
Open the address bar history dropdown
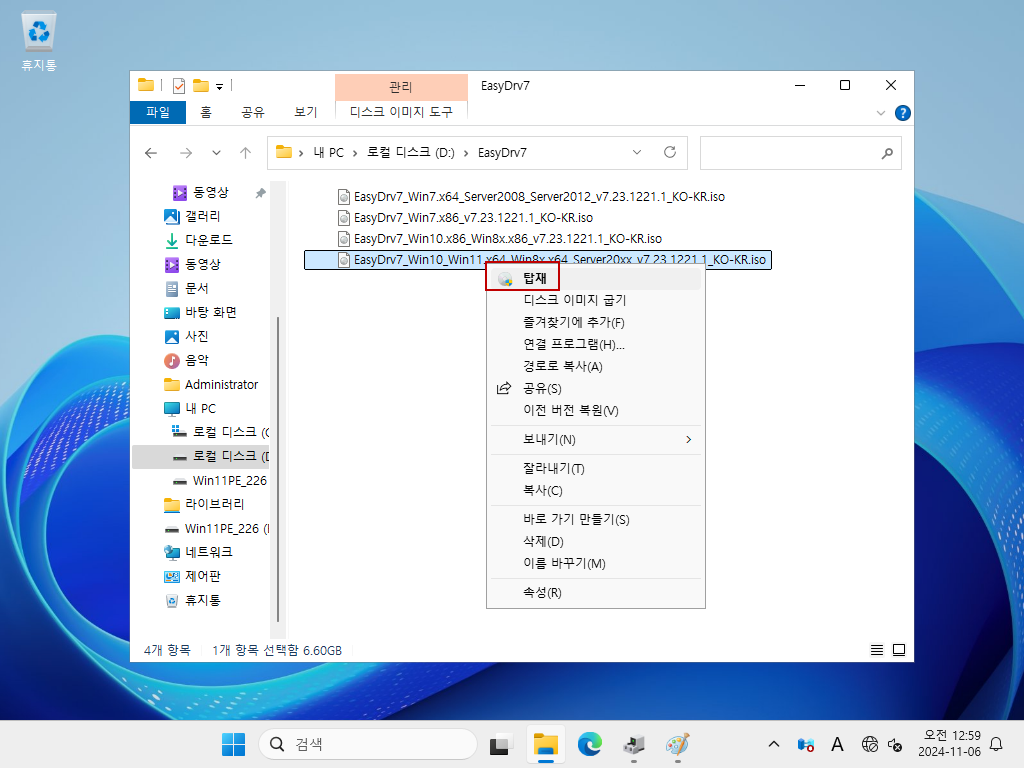coord(637,152)
